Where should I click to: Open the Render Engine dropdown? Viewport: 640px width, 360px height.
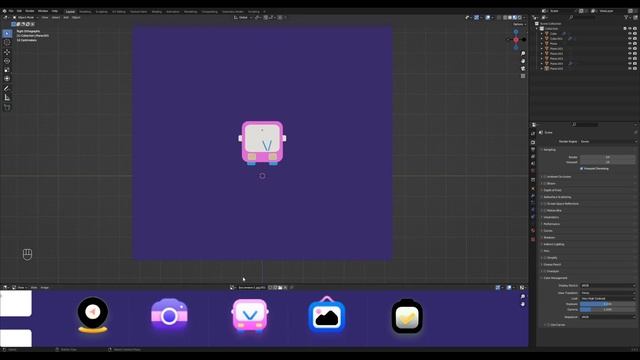pyautogui.click(x=608, y=142)
